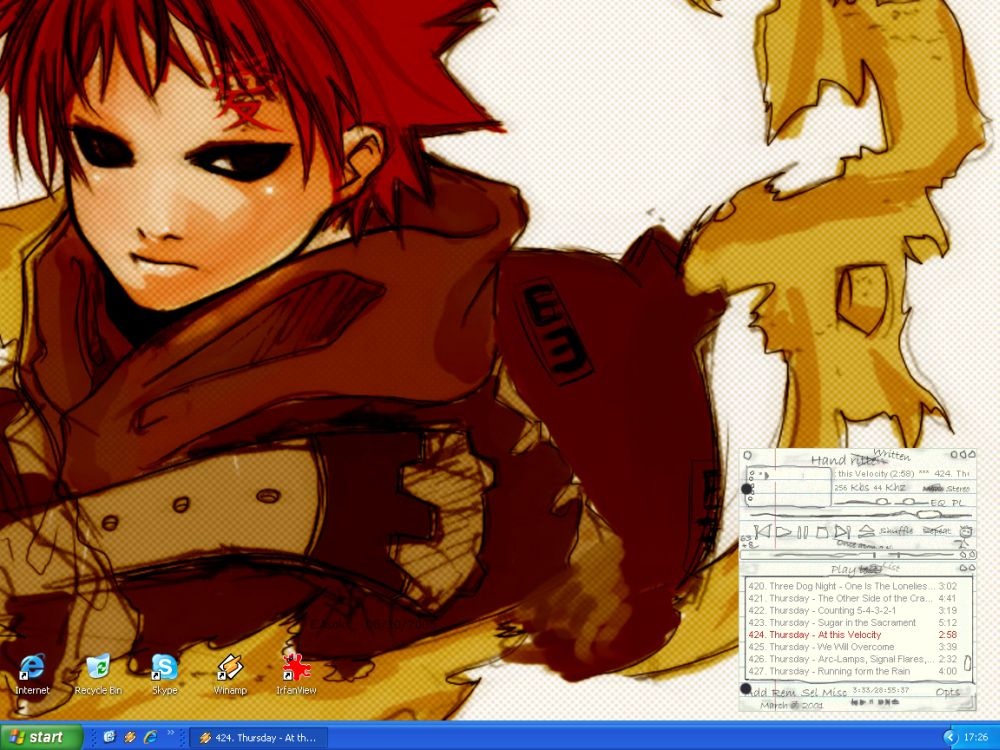The width and height of the screenshot is (1000, 750).
Task: Select the IrfanView desktop shortcut
Action: (x=296, y=673)
